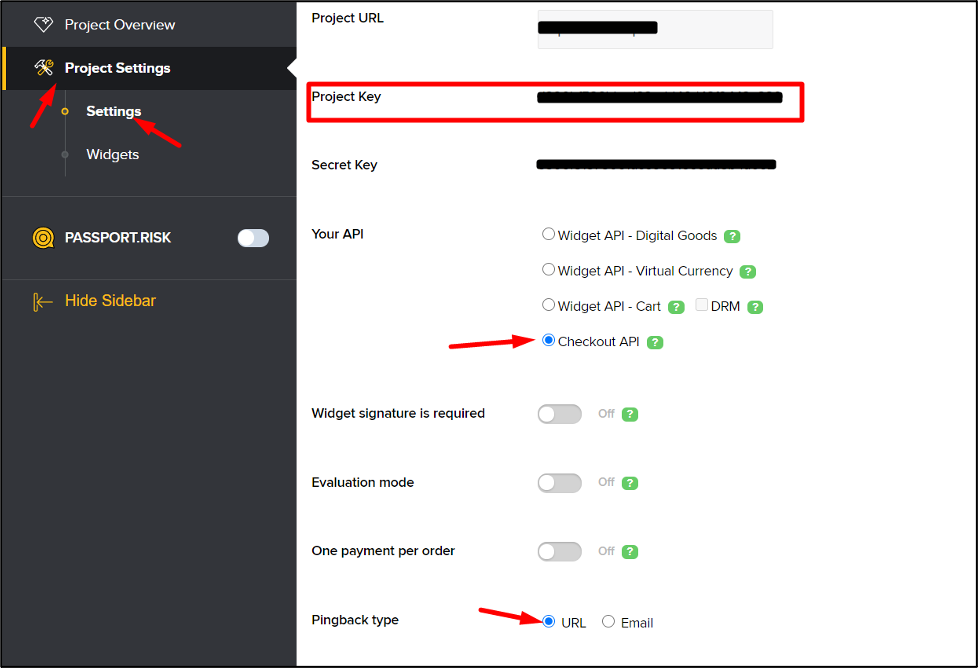
Task: Click the Hide Sidebar arrow icon
Action: pos(42,302)
